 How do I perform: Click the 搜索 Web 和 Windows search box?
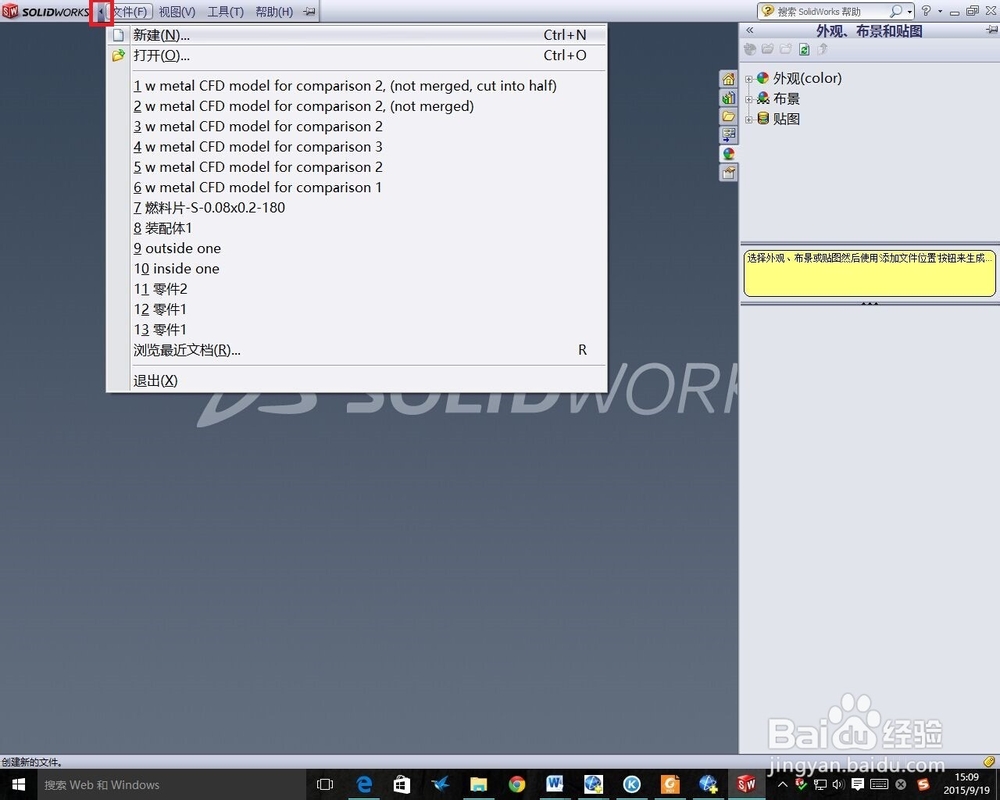point(171,785)
